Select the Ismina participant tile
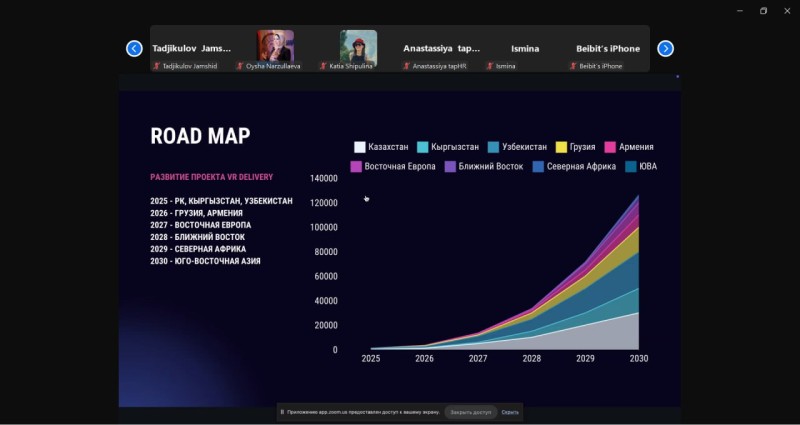This screenshot has width=800, height=425. point(525,48)
